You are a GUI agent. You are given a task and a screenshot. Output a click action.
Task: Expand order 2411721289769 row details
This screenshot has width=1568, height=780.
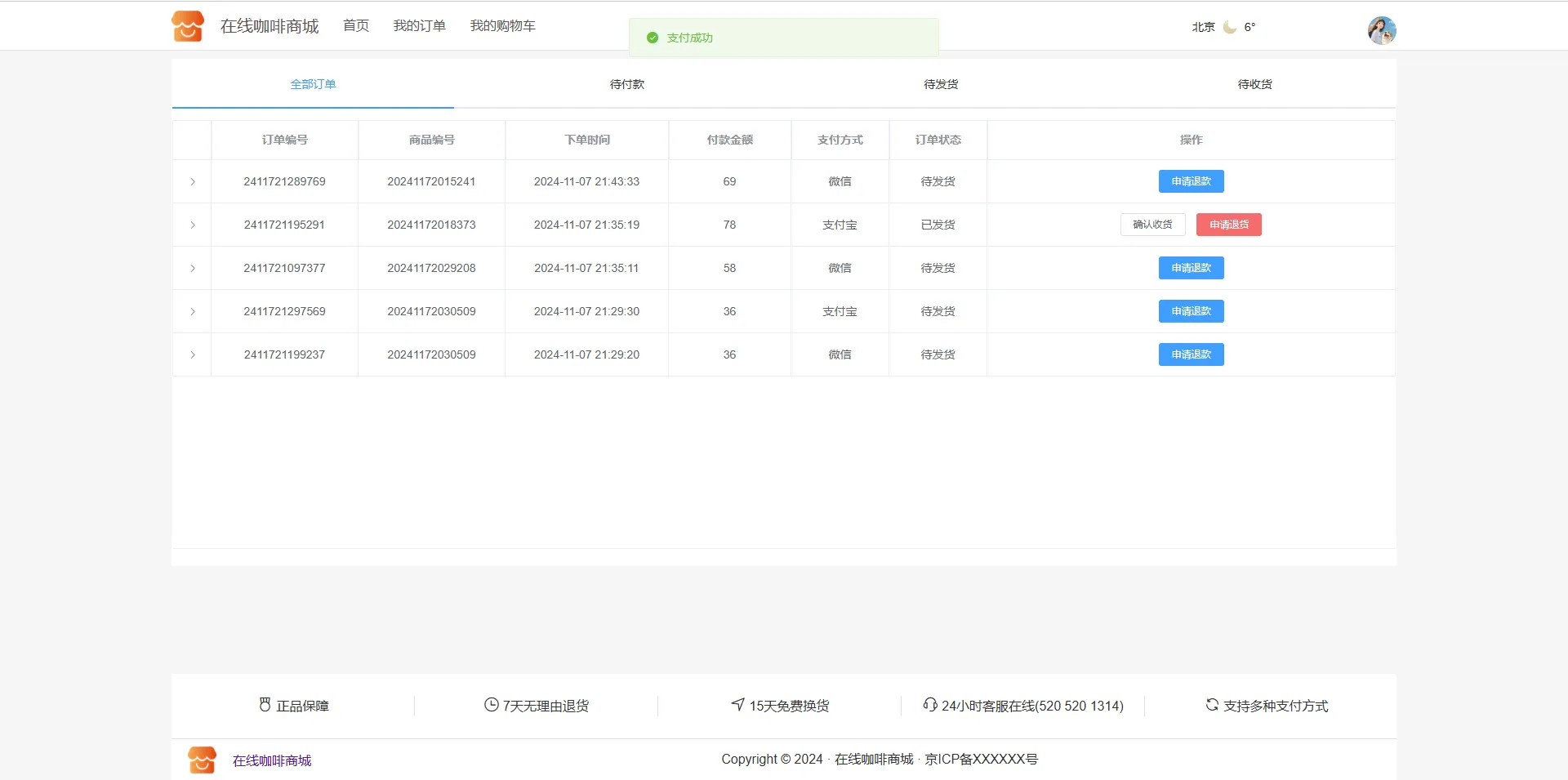193,181
